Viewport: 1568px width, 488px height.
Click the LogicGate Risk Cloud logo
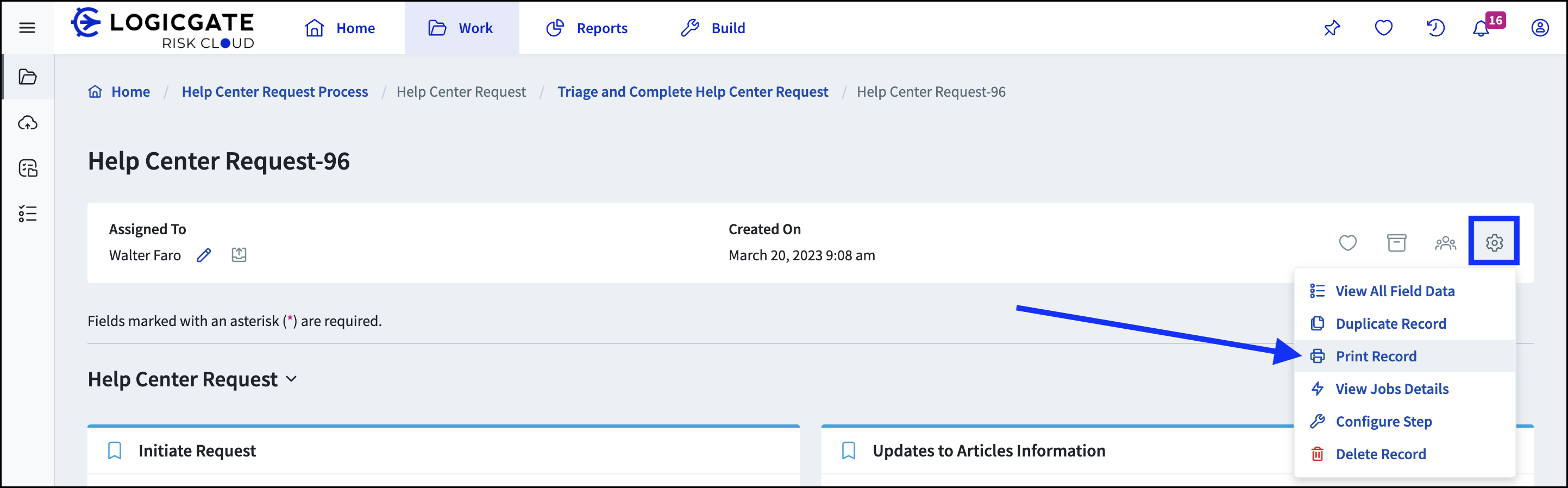[162, 28]
